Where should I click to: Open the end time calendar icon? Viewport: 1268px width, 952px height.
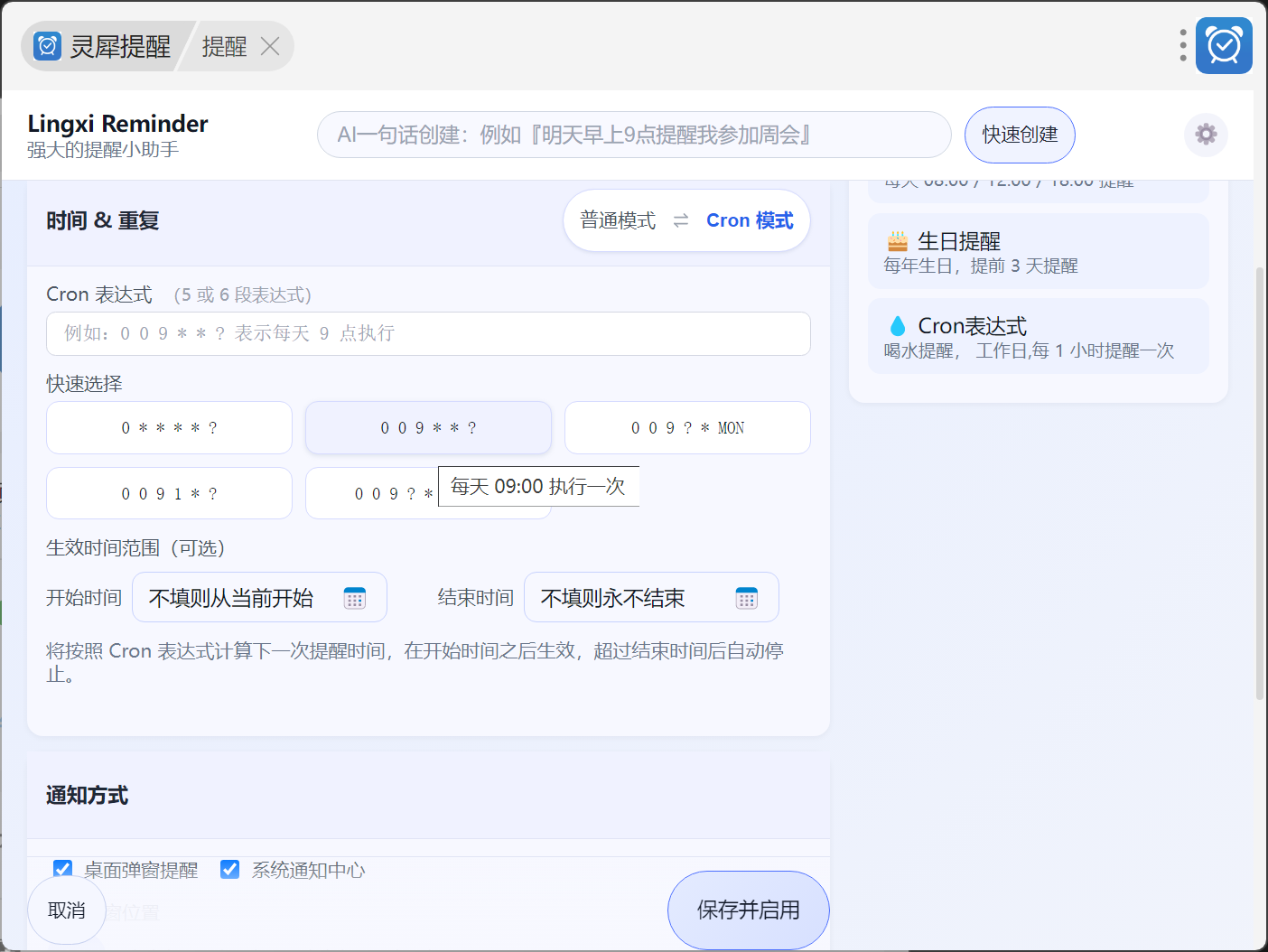(x=747, y=598)
